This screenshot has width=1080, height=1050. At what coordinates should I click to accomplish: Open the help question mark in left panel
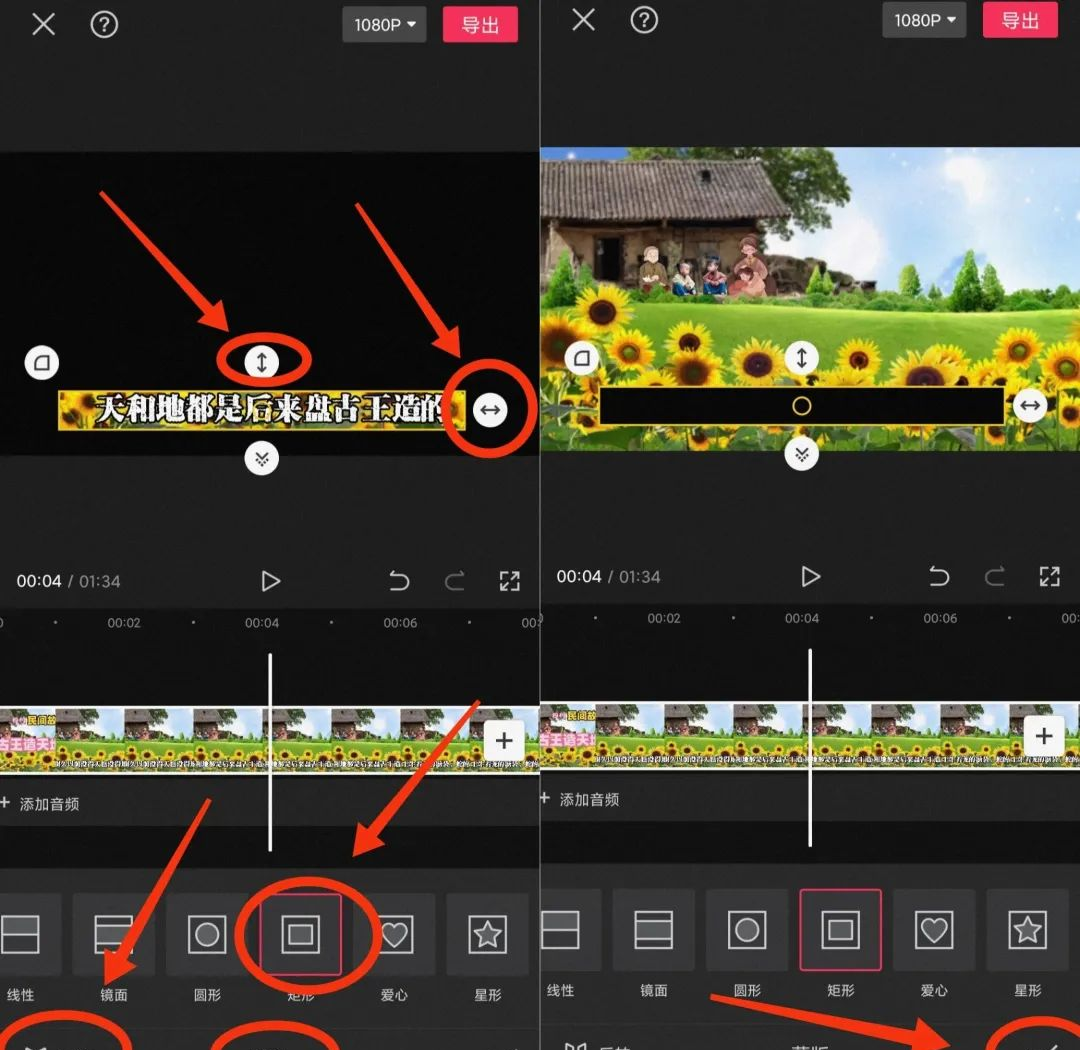(x=104, y=24)
